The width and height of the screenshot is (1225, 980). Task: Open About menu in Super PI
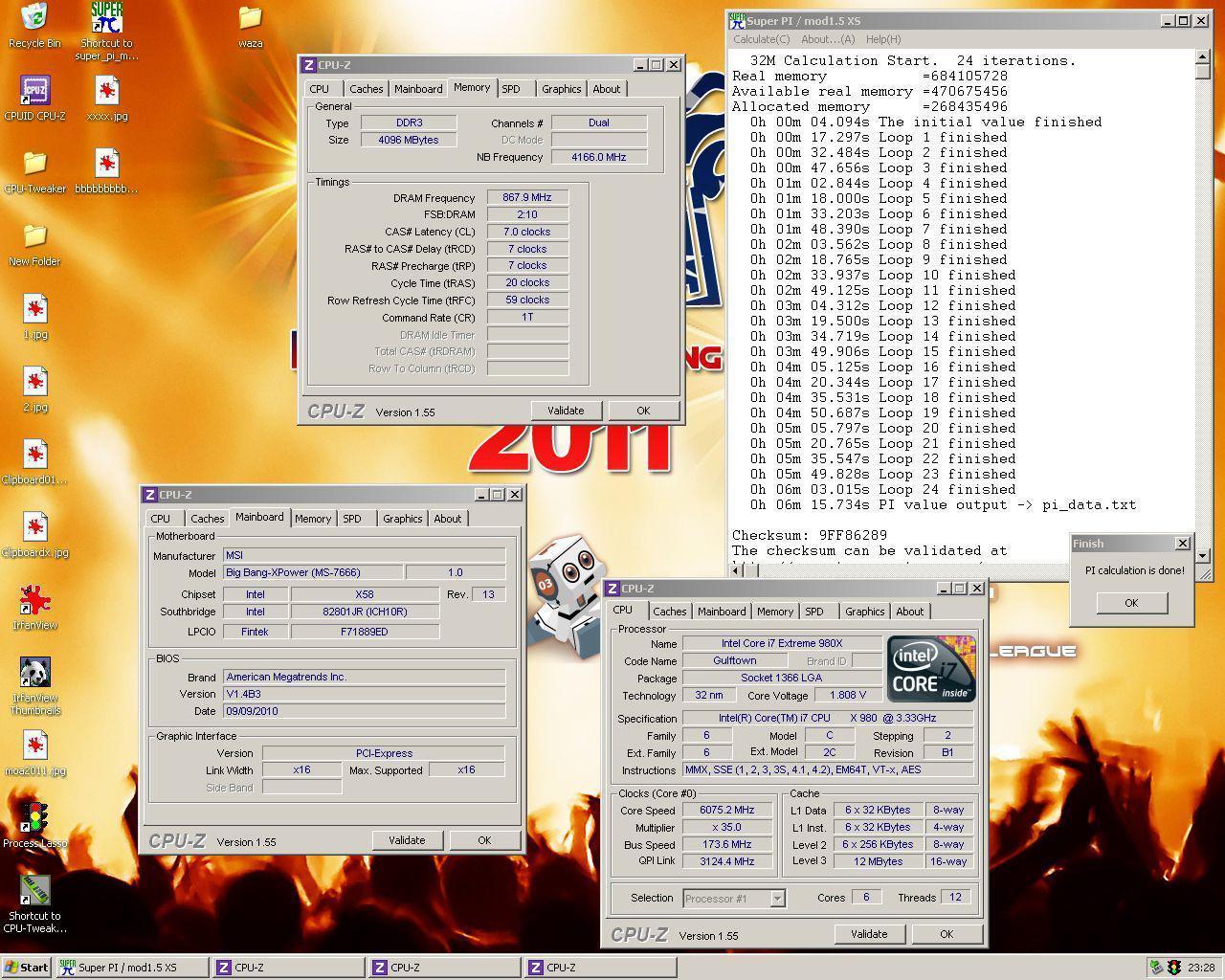pyautogui.click(x=827, y=39)
